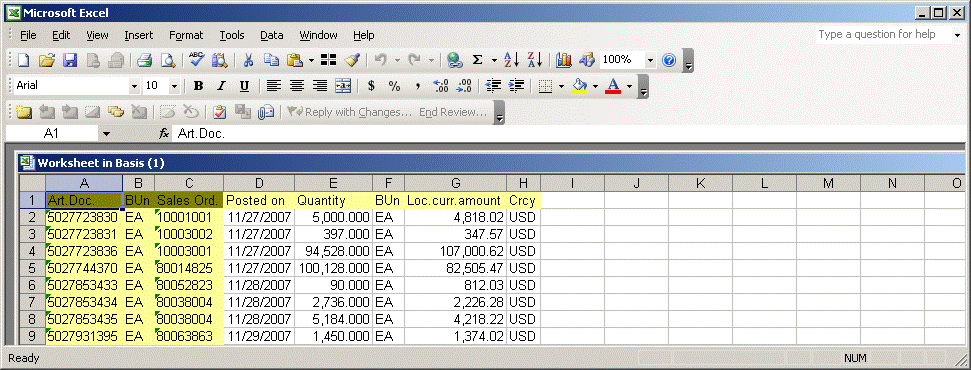Show the Drawing toolbar
This screenshot has height=370, width=971.
tap(586, 60)
